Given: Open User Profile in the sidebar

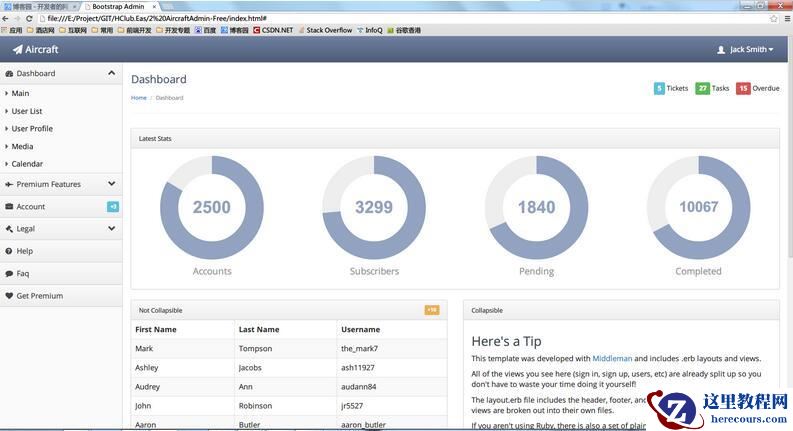Looking at the screenshot, I should click(x=32, y=128).
